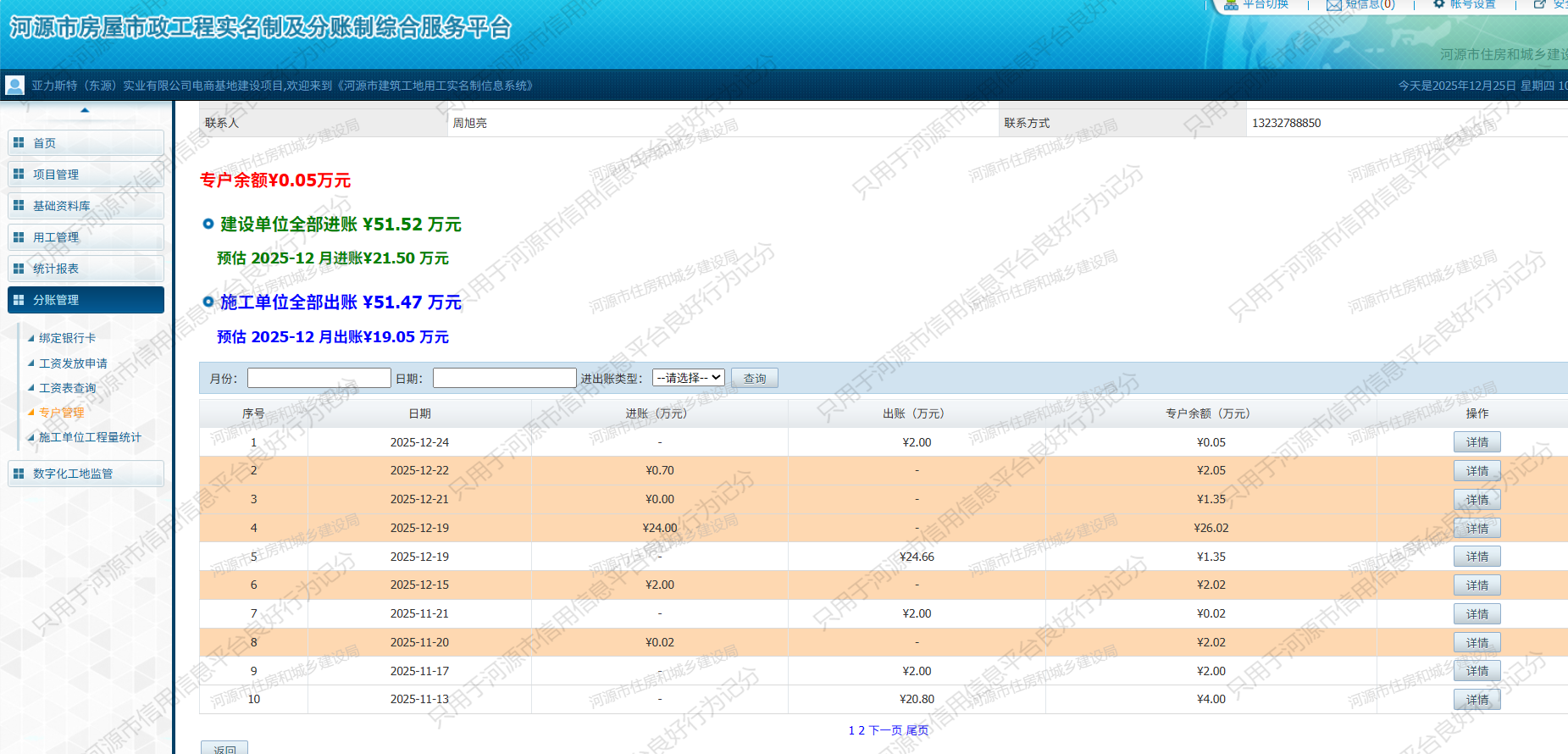The image size is (1568, 754).
Task: Click the 日期 input field
Action: point(504,378)
